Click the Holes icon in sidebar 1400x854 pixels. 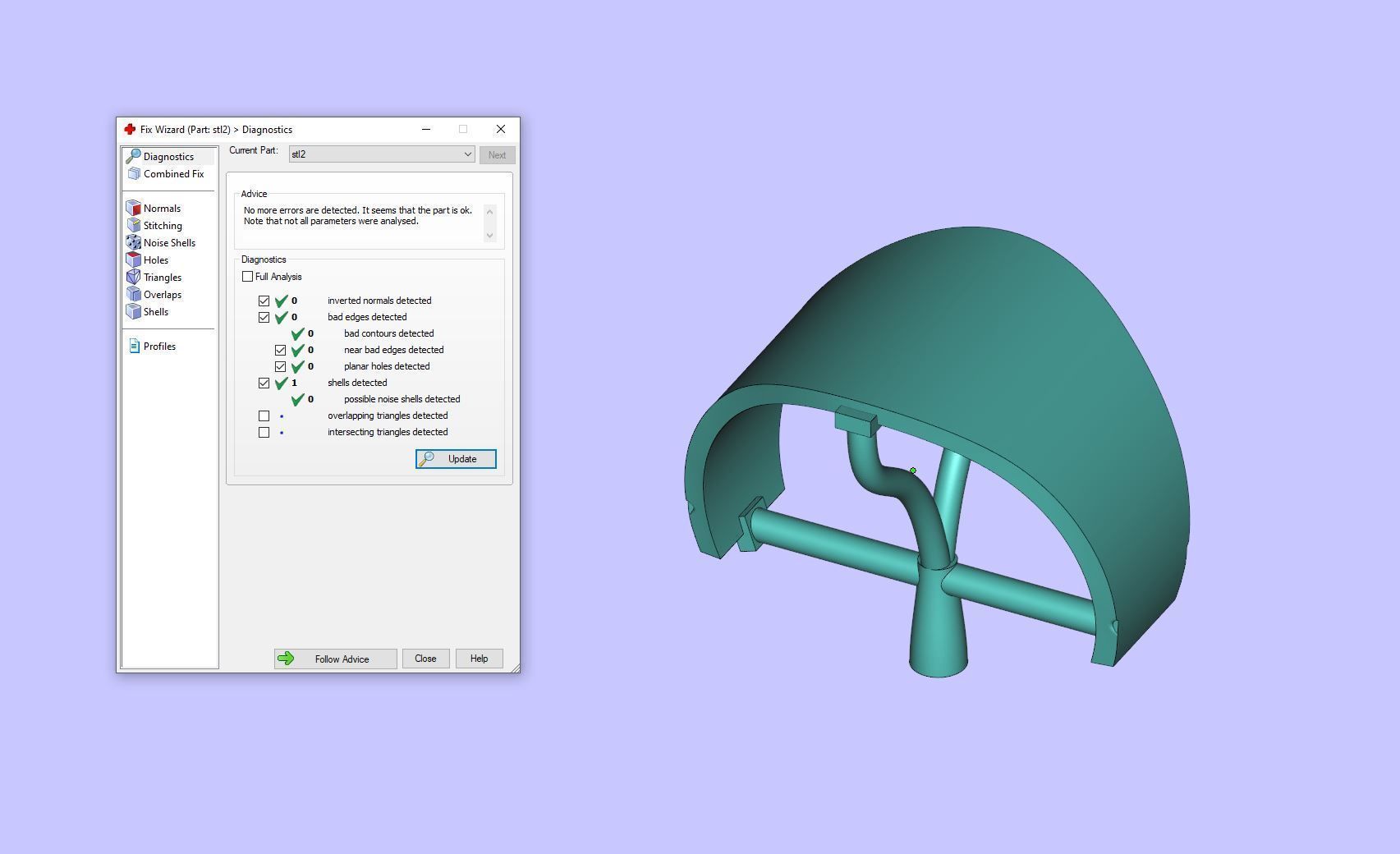point(134,260)
